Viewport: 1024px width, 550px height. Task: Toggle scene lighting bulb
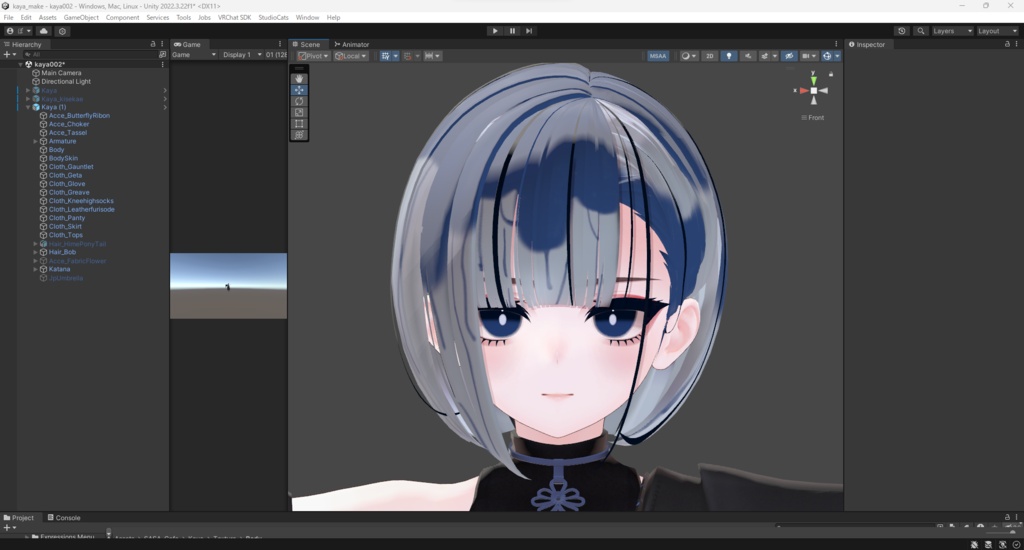click(x=729, y=56)
